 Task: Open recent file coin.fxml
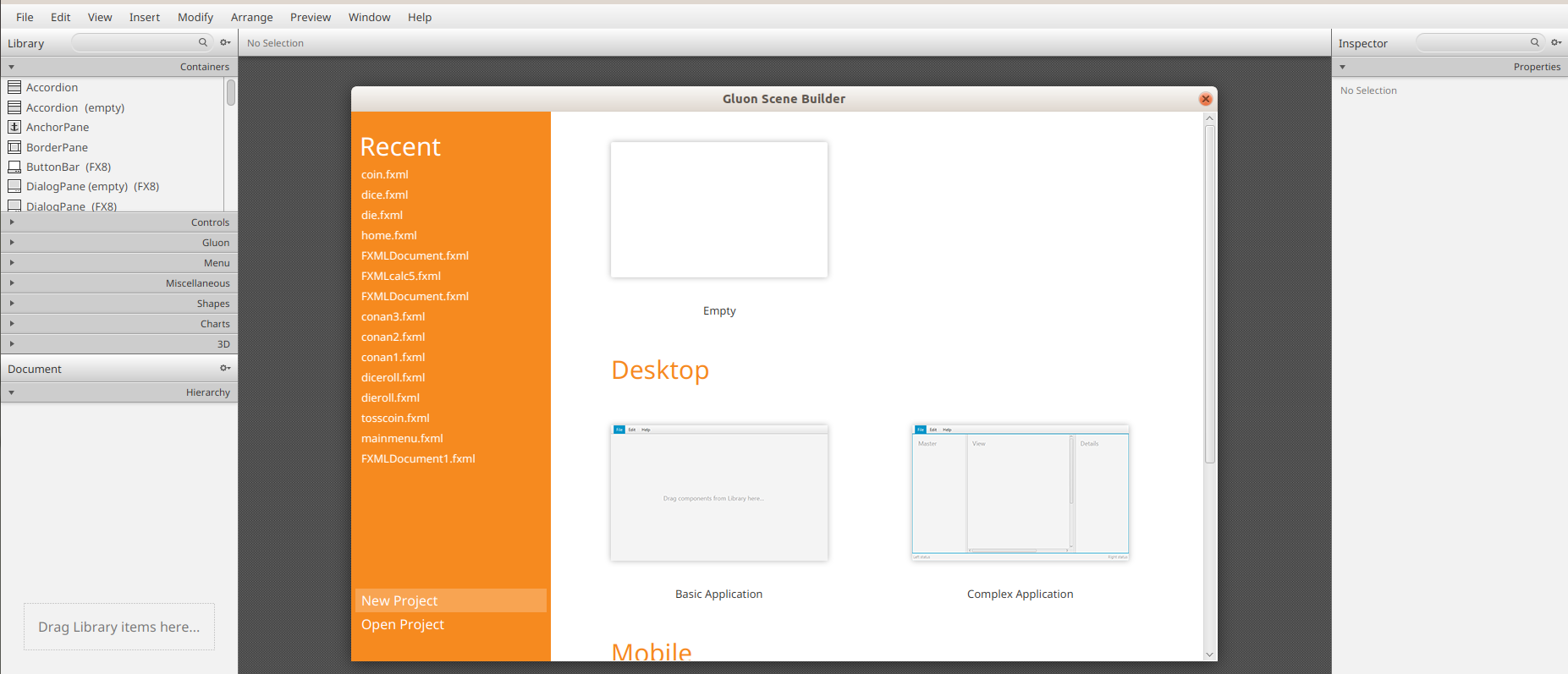click(384, 174)
